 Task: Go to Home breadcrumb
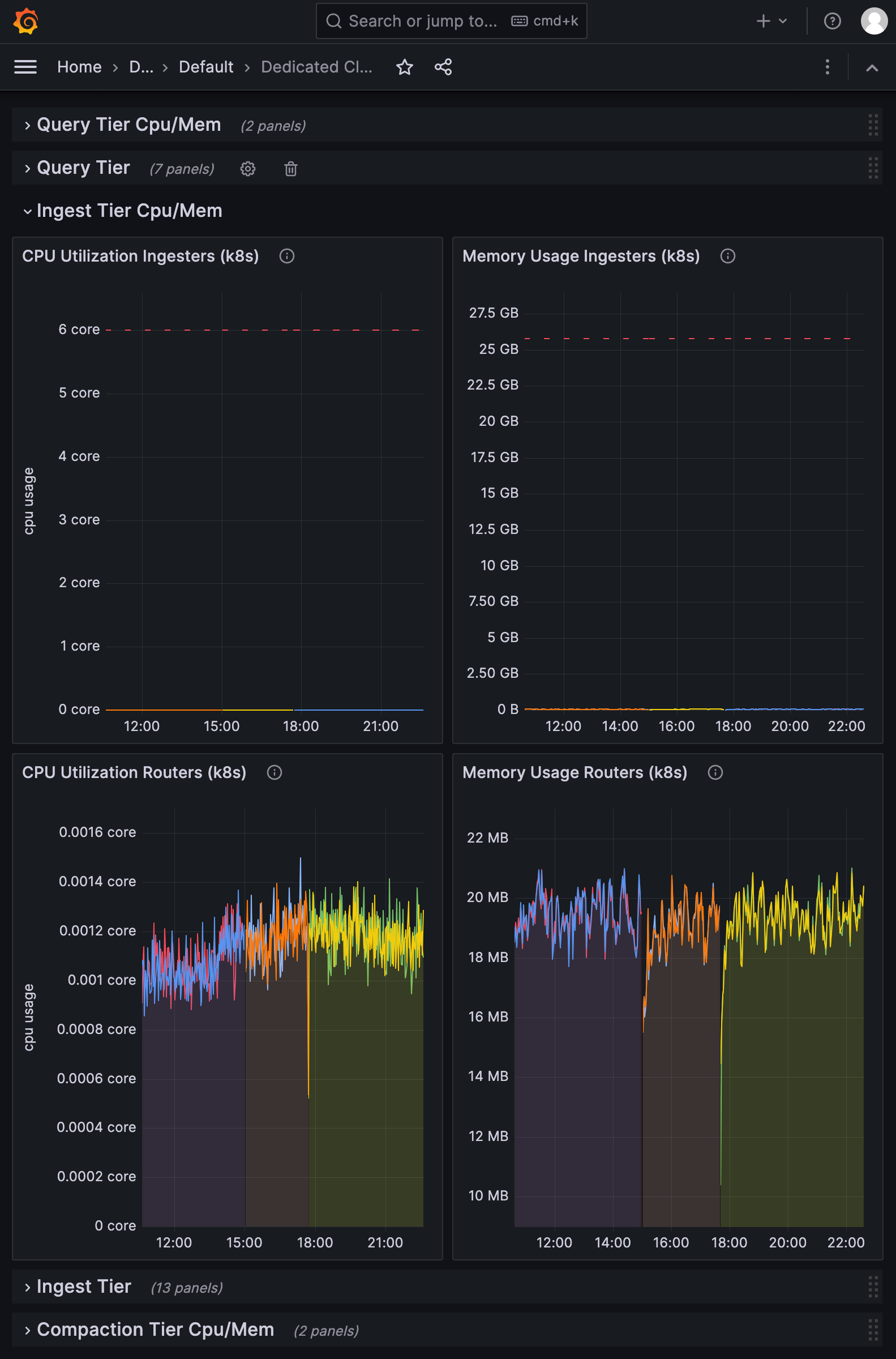pos(79,67)
